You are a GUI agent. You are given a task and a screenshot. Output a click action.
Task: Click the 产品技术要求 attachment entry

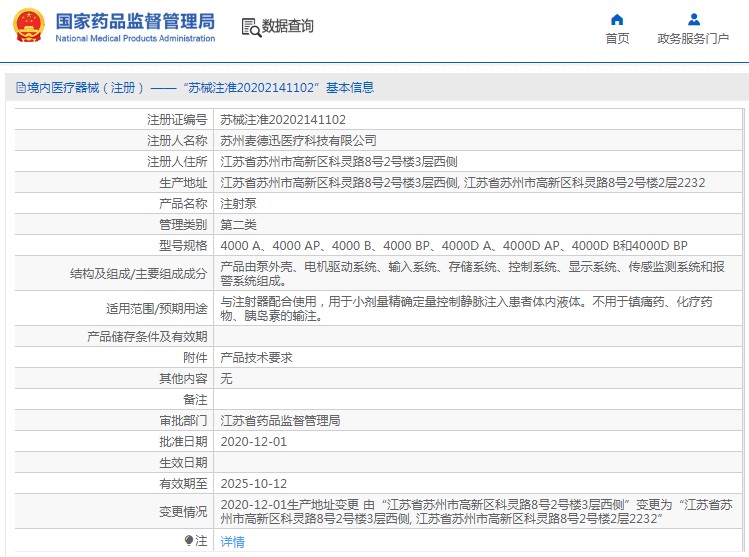(256, 357)
